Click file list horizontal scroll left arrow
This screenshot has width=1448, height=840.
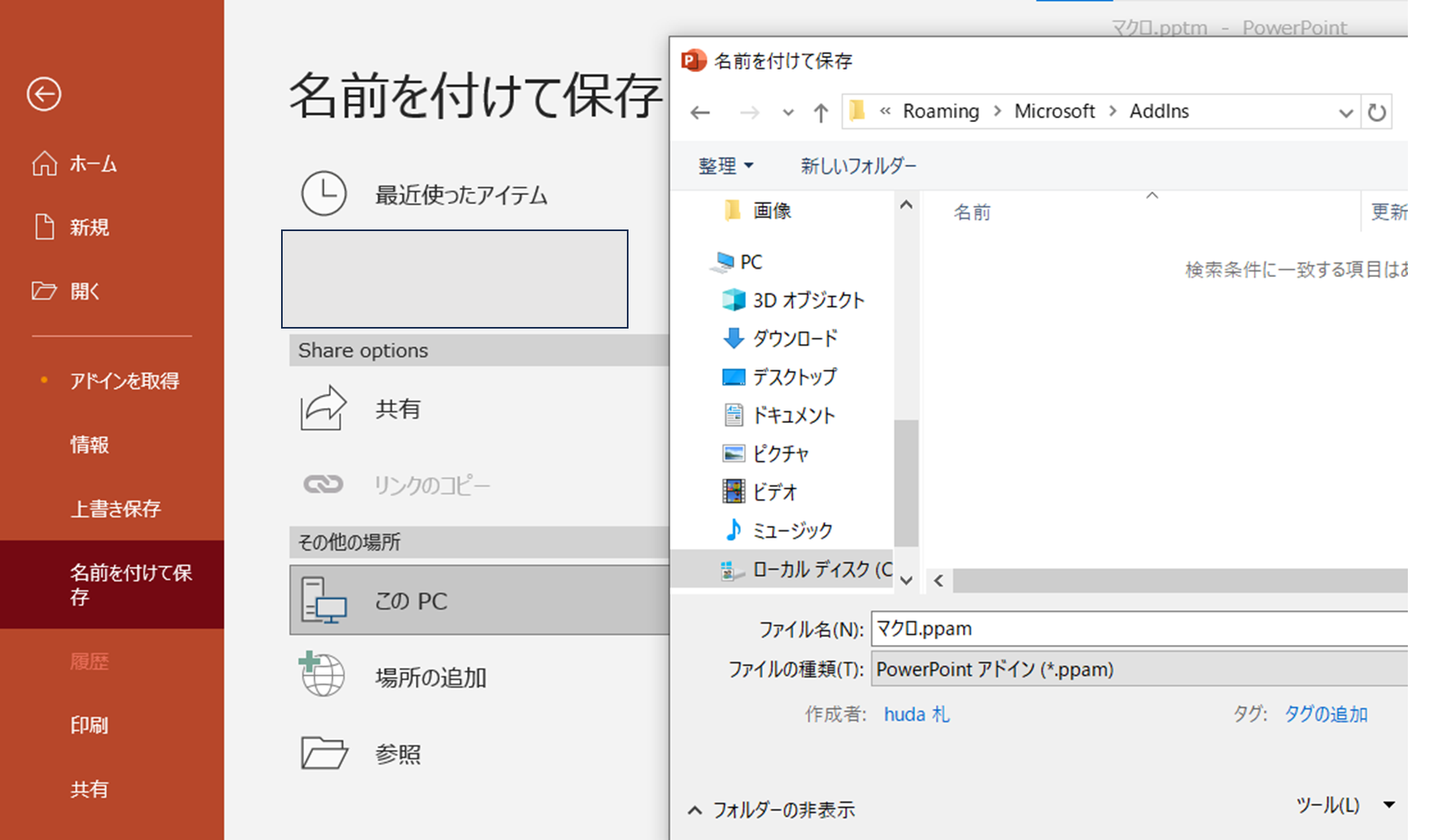(x=938, y=581)
